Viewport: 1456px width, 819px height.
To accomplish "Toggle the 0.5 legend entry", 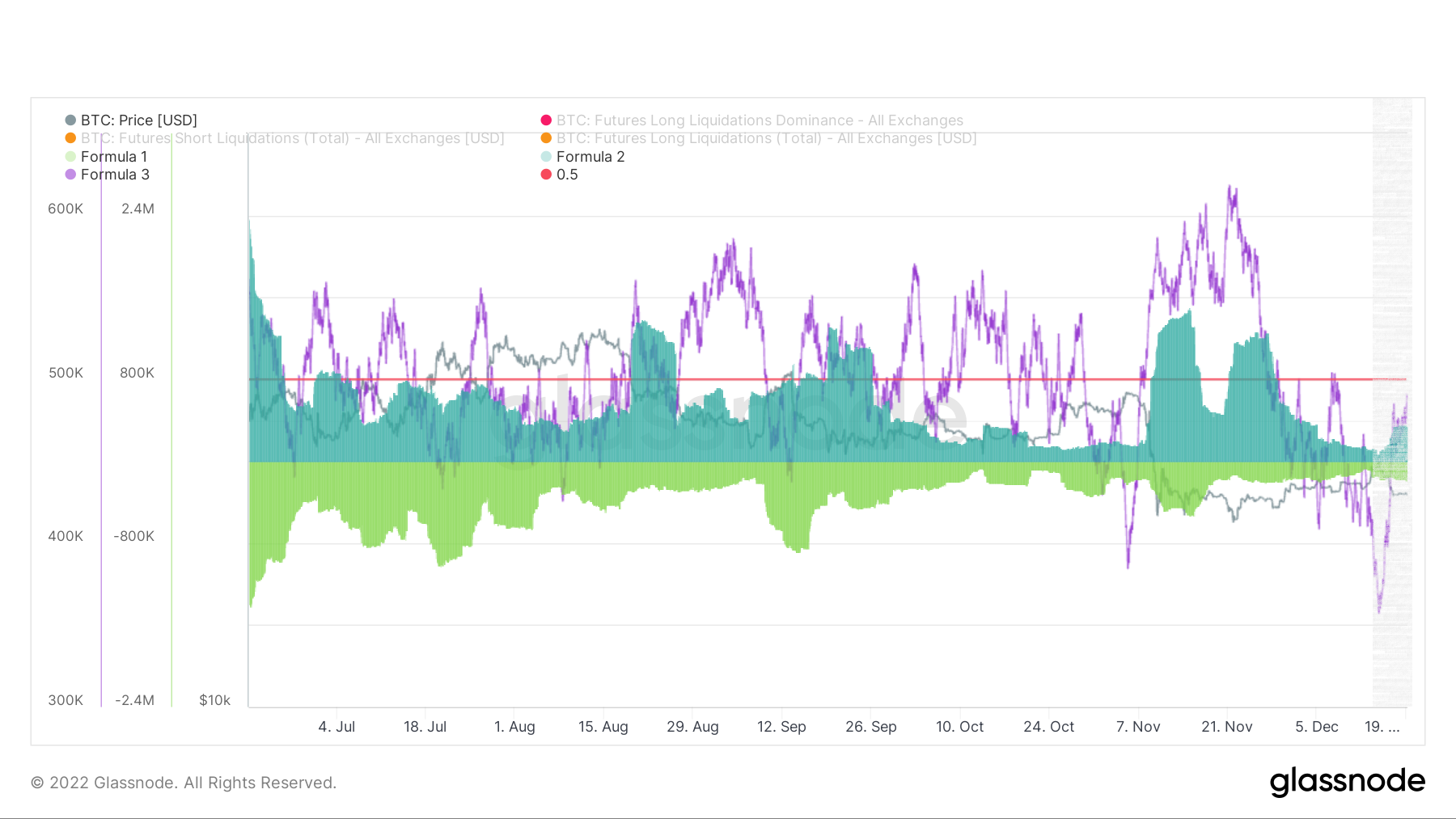I will coord(559,175).
